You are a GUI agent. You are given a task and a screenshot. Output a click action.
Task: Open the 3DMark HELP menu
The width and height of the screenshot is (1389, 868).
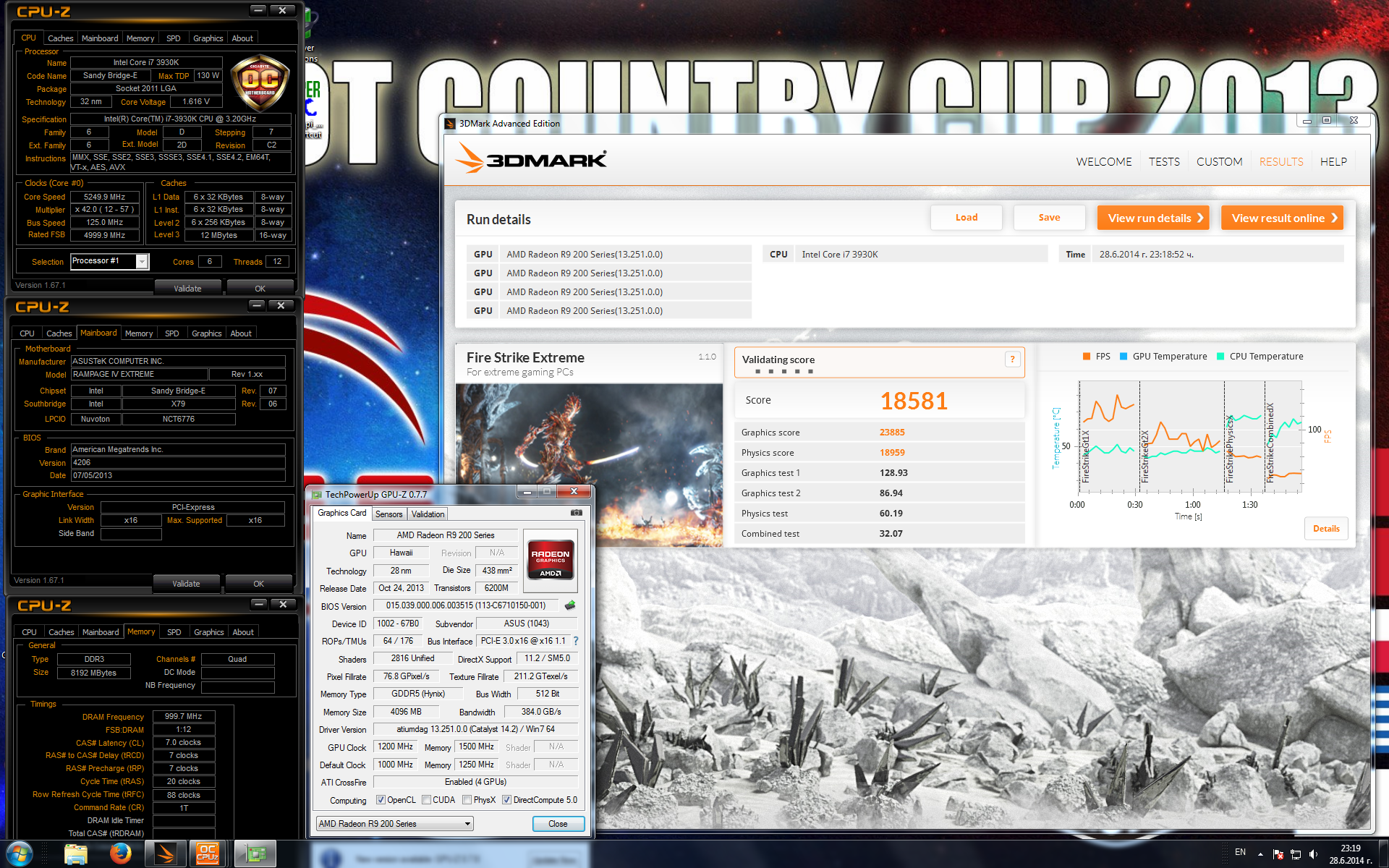(1333, 161)
